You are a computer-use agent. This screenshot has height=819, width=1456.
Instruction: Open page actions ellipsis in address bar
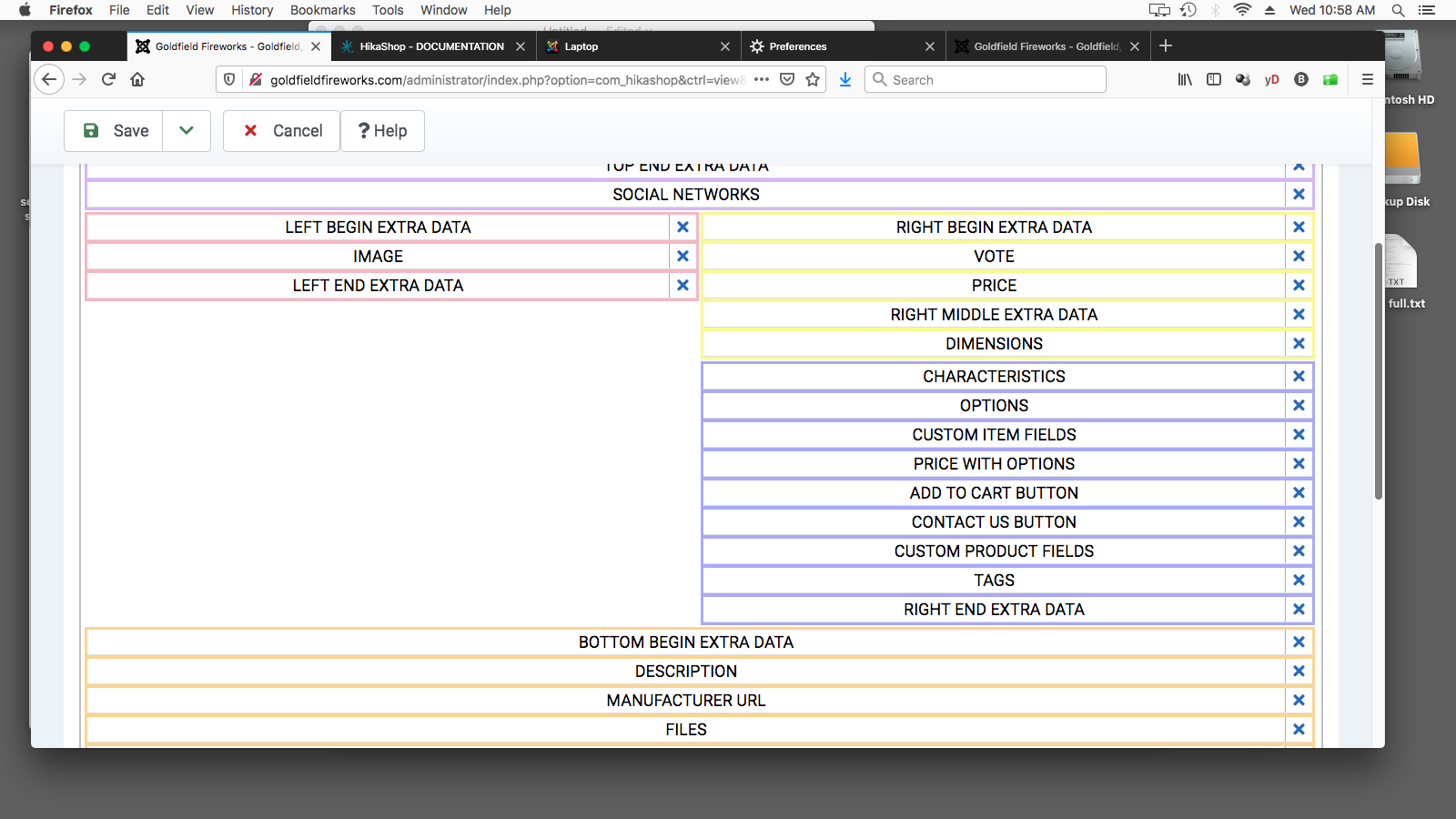762,80
